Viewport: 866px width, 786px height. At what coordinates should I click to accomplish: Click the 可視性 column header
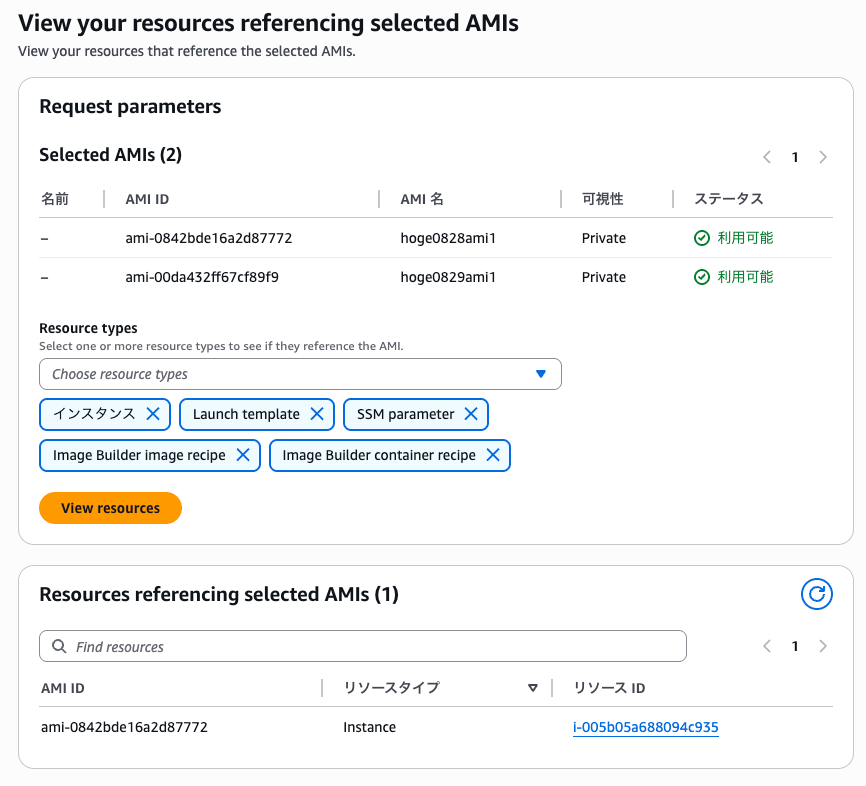(603, 199)
